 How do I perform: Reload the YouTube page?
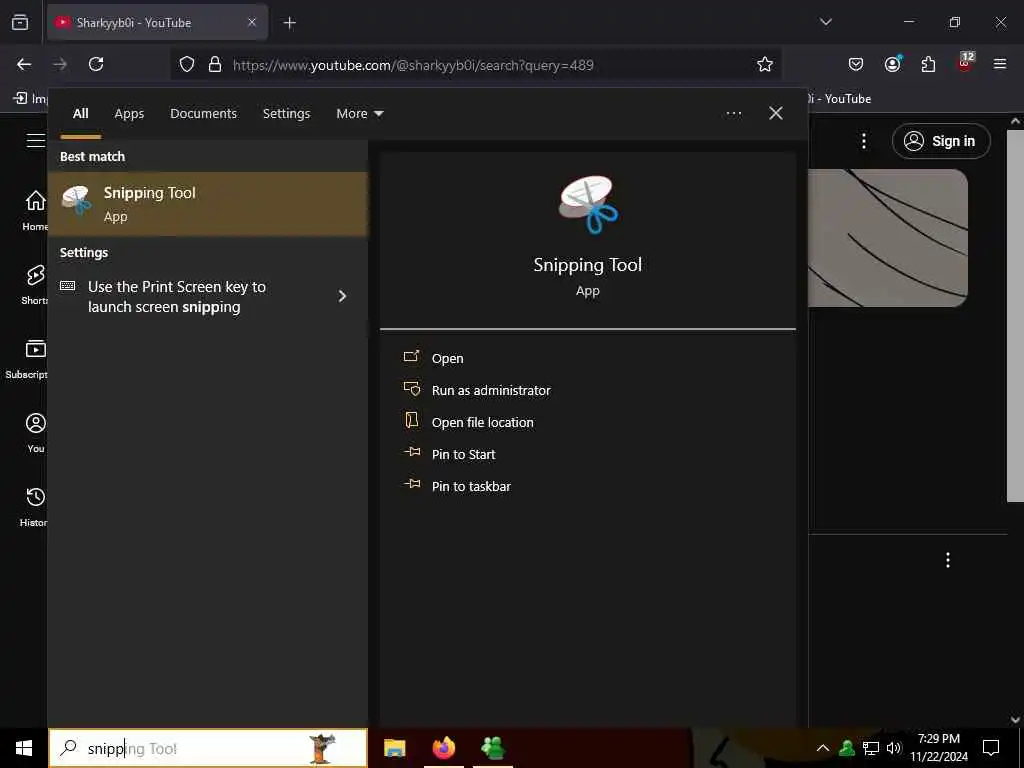click(96, 65)
